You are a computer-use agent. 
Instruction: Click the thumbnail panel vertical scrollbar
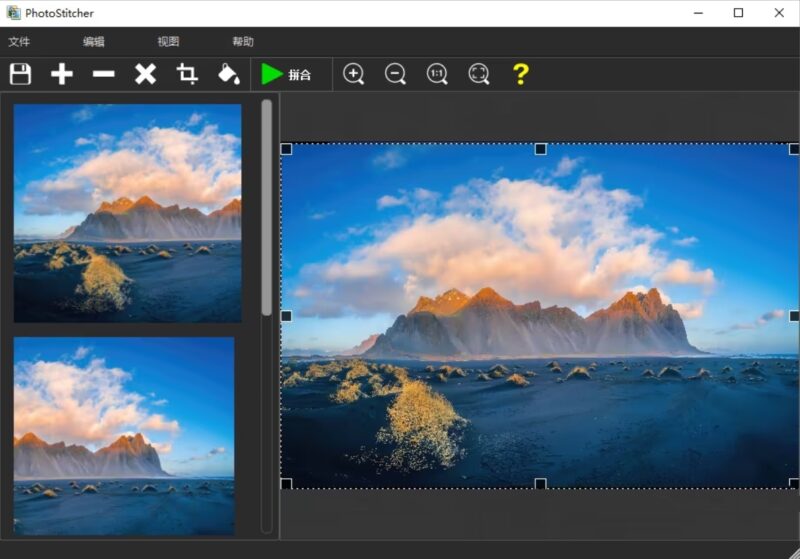266,207
